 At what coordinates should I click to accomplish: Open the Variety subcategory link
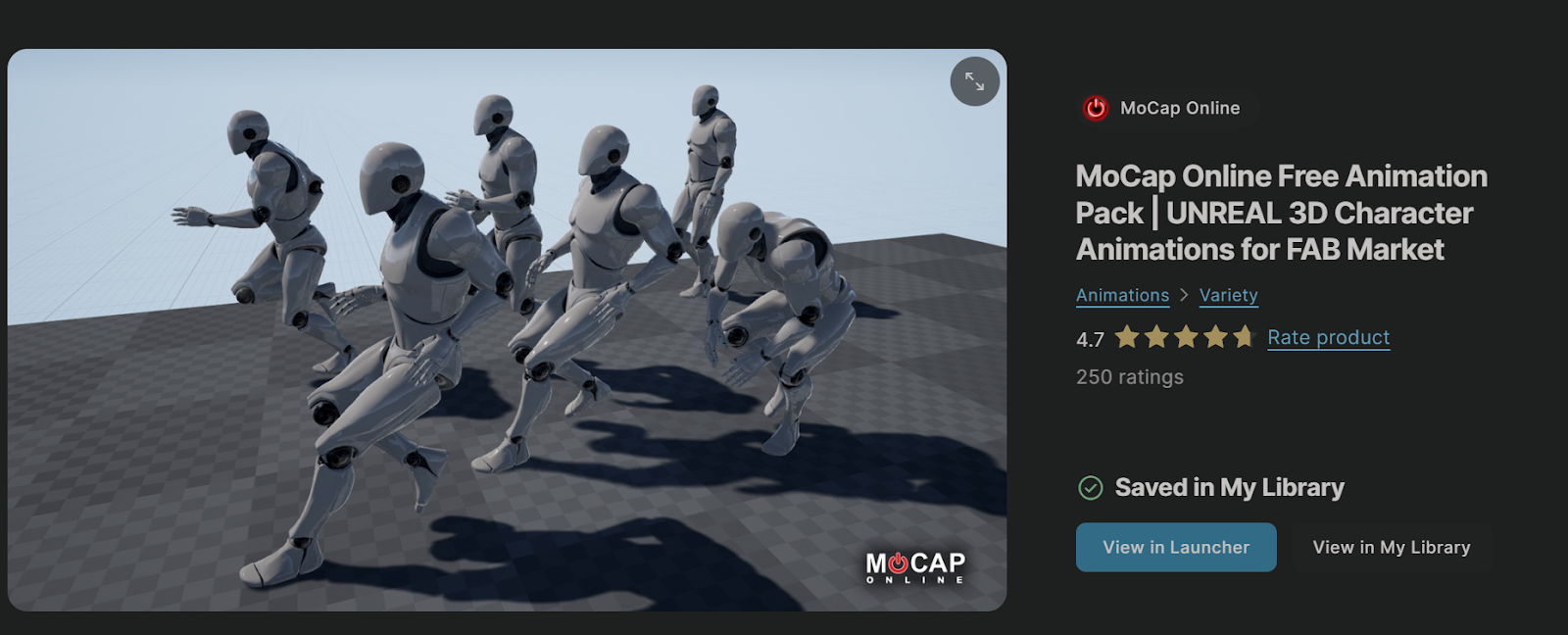click(1228, 295)
